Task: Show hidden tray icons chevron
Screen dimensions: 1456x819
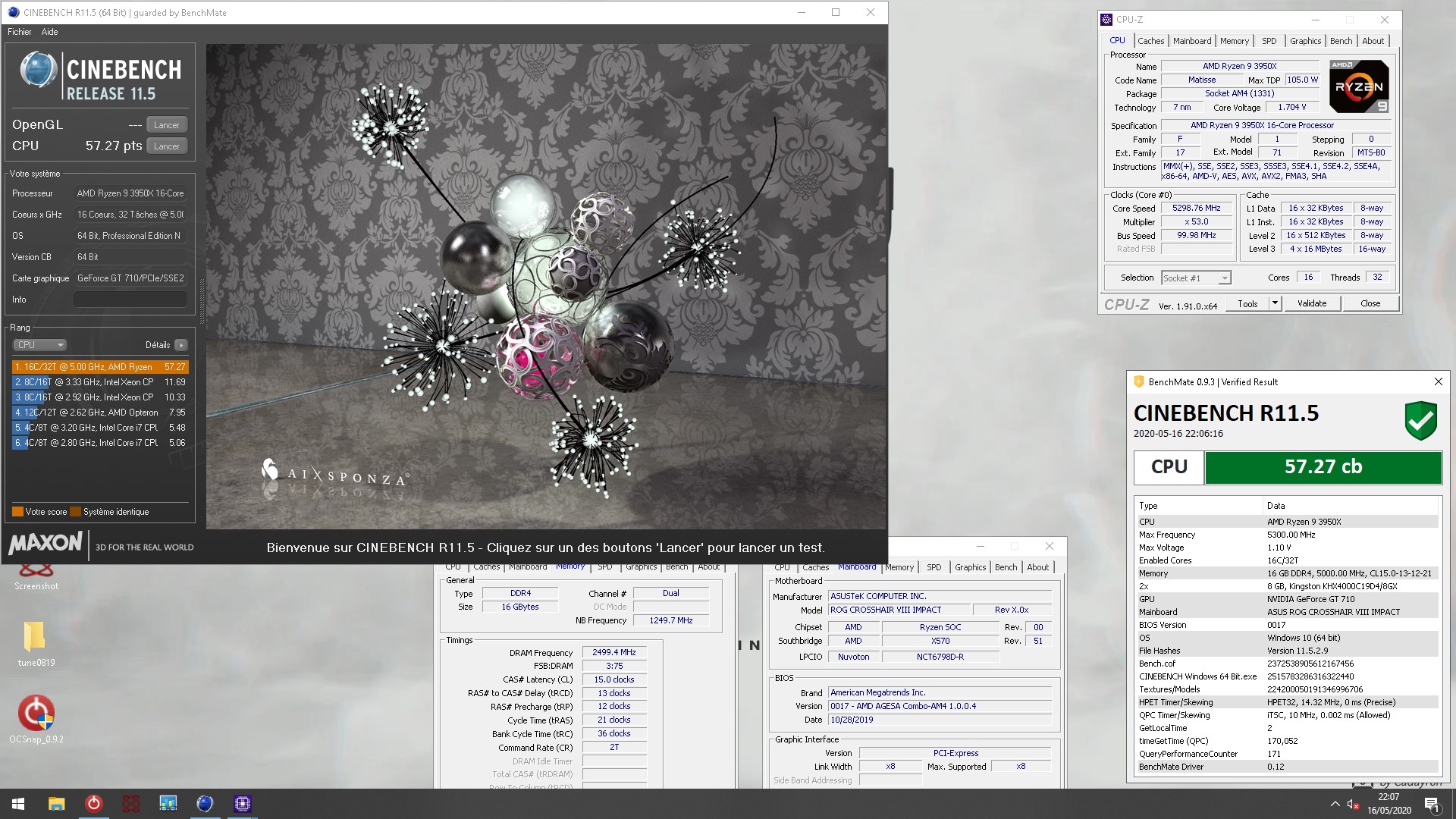Action: (1335, 804)
